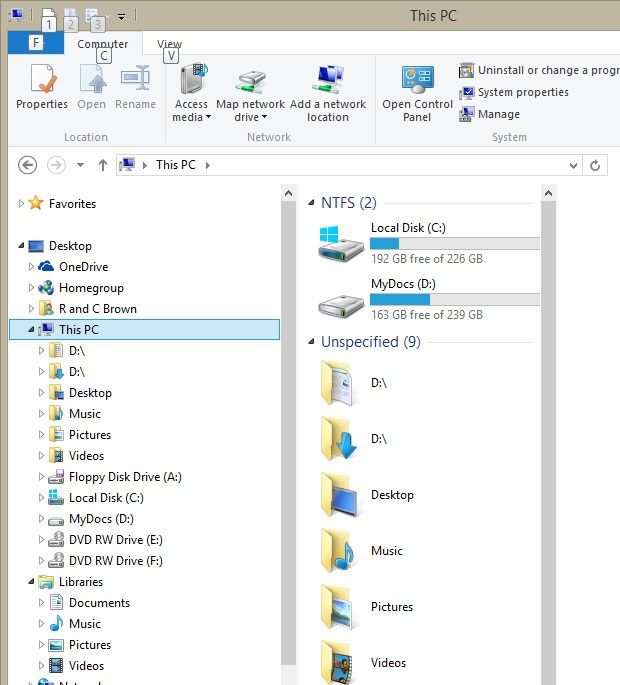
Task: Click the Map network drive icon
Action: pyautogui.click(x=250, y=80)
